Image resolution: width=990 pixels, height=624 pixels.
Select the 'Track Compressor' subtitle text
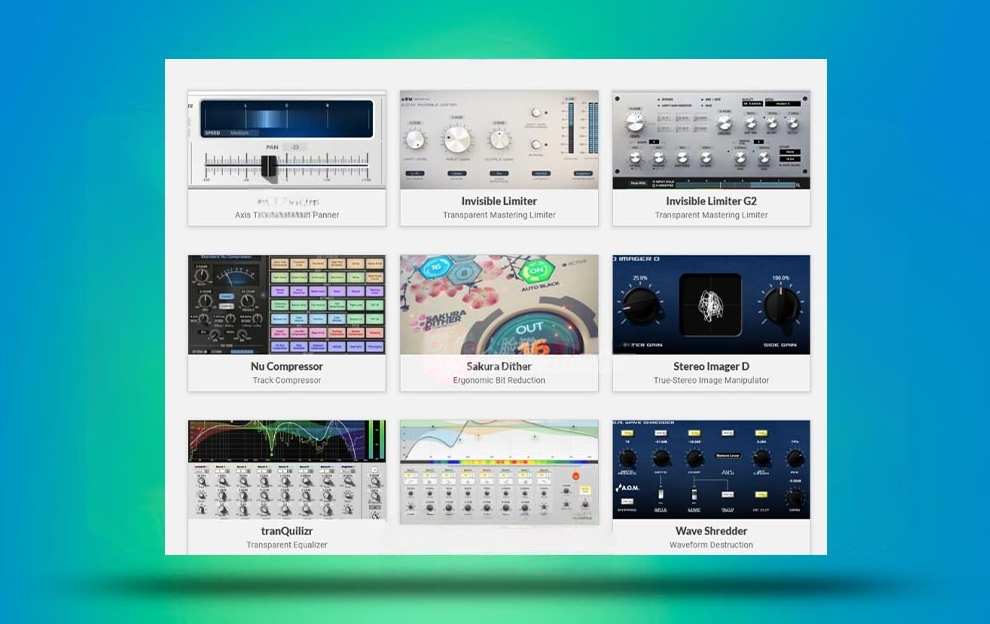287,380
